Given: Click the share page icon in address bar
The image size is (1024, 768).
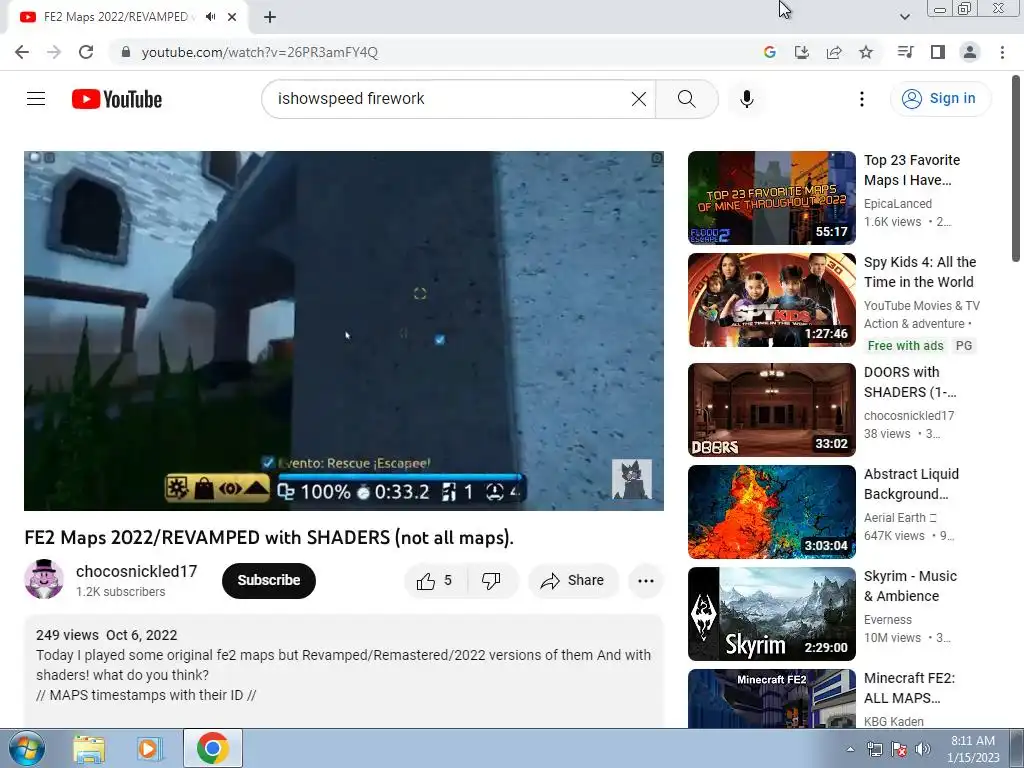Looking at the screenshot, I should tap(834, 52).
